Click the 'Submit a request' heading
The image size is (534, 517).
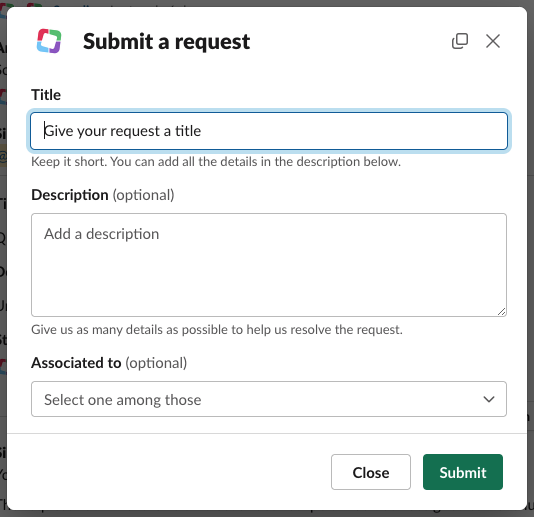(x=167, y=42)
